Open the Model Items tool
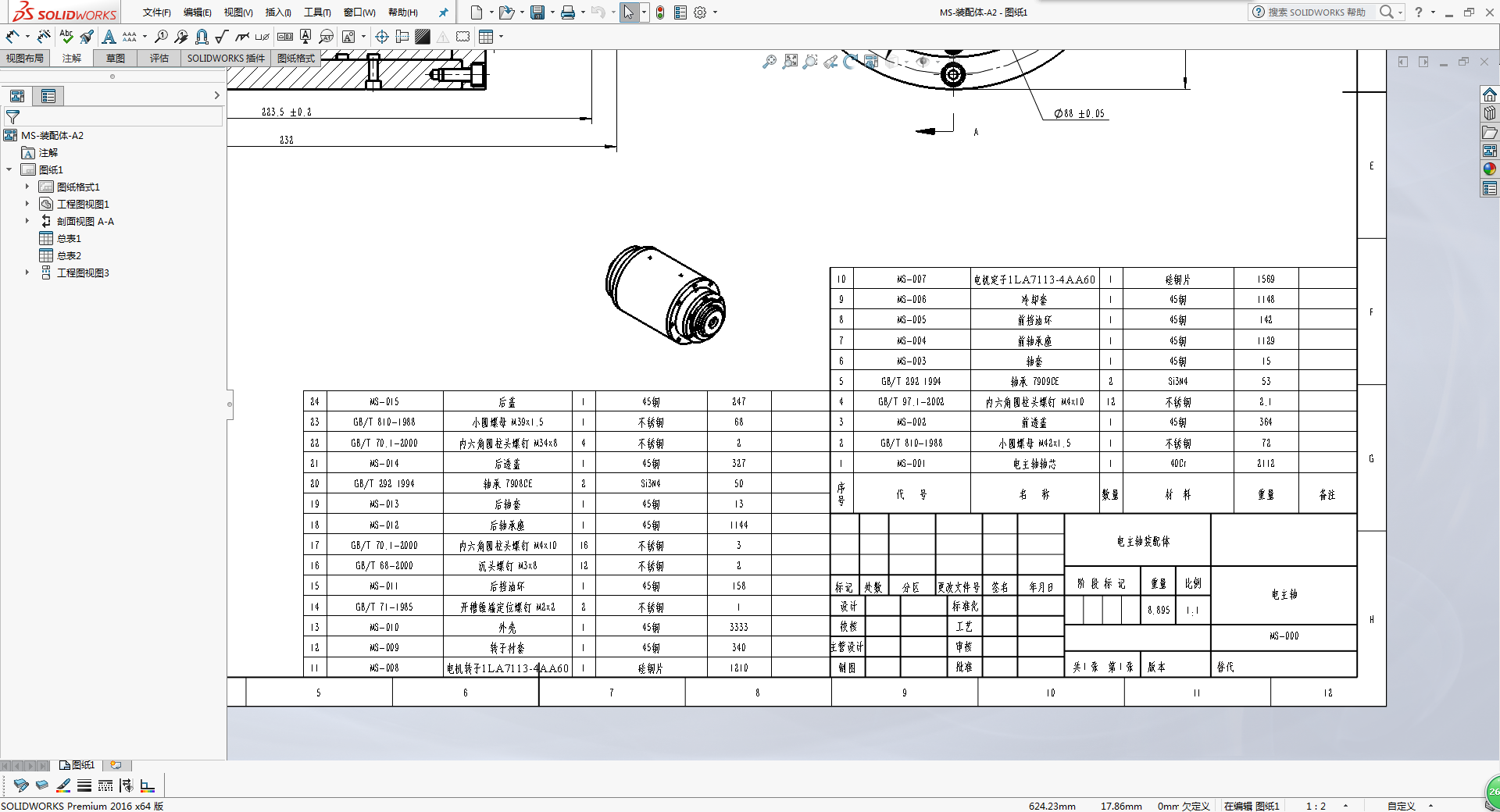This screenshot has height=812, width=1500. click(44, 36)
